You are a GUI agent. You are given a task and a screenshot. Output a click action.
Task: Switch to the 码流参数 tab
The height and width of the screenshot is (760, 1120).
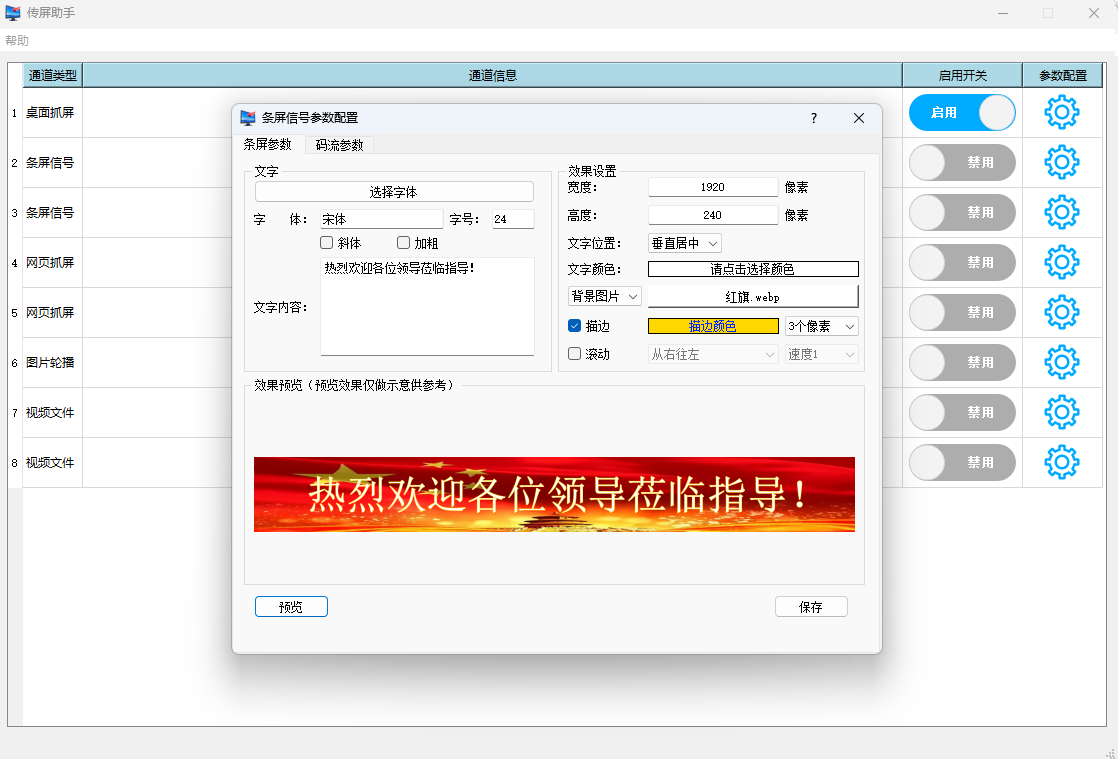(339, 145)
